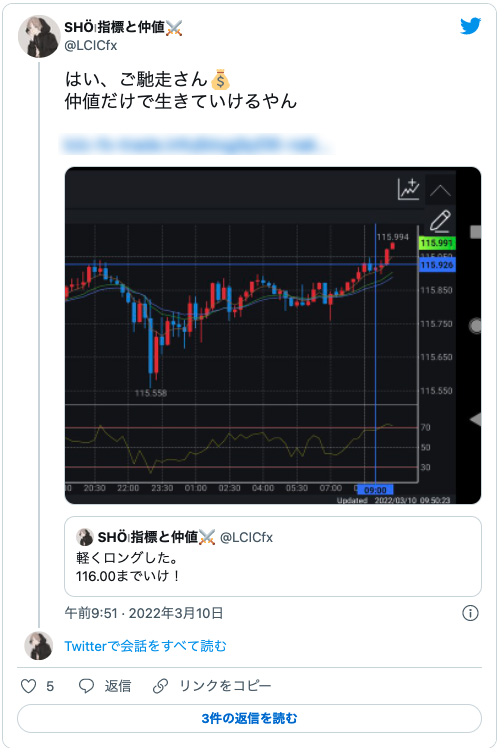Click the 3件の返信を読む button
Screen dimensions: 504x753
click(x=249, y=718)
